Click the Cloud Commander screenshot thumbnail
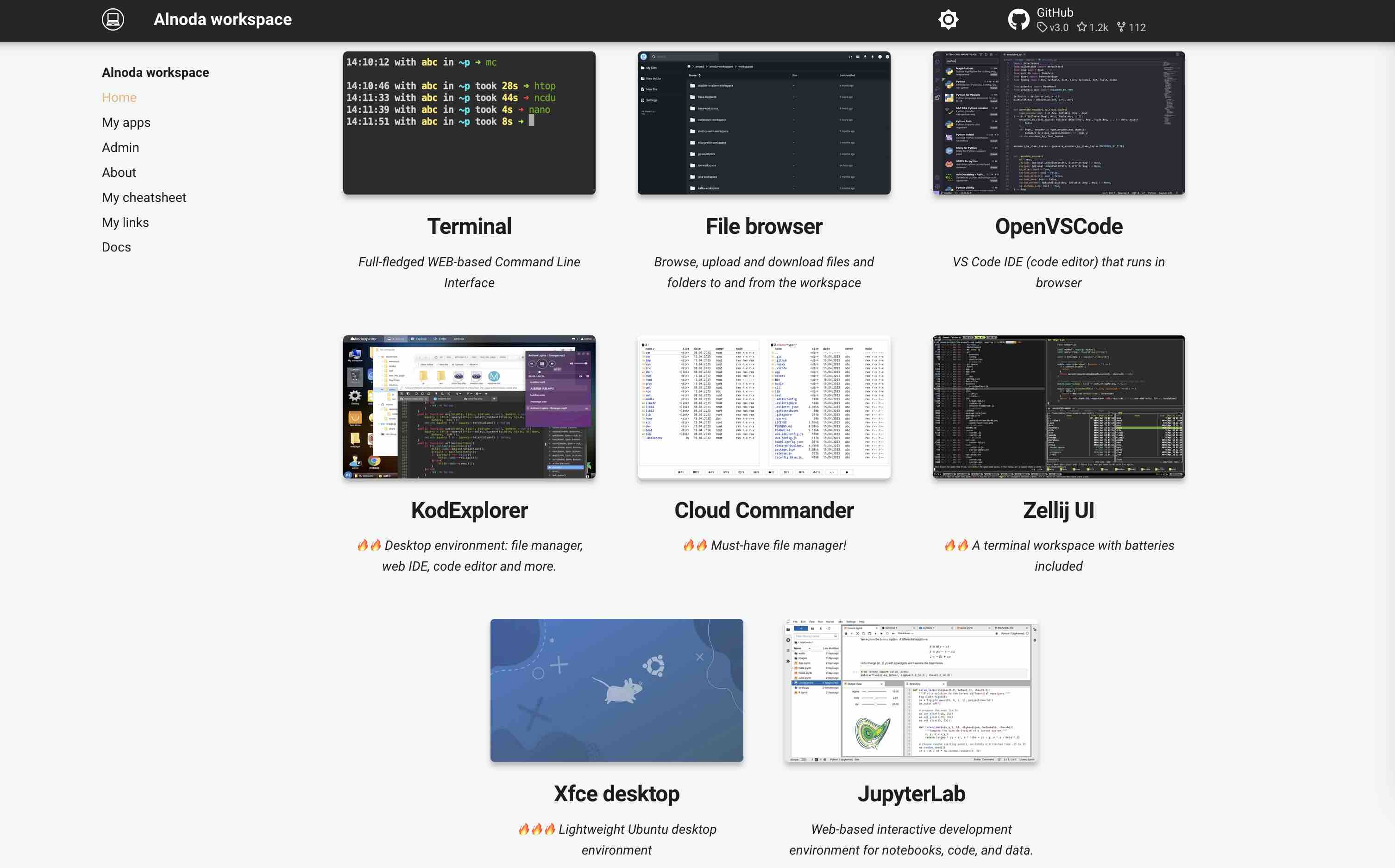This screenshot has height=868, width=1395. click(764, 407)
